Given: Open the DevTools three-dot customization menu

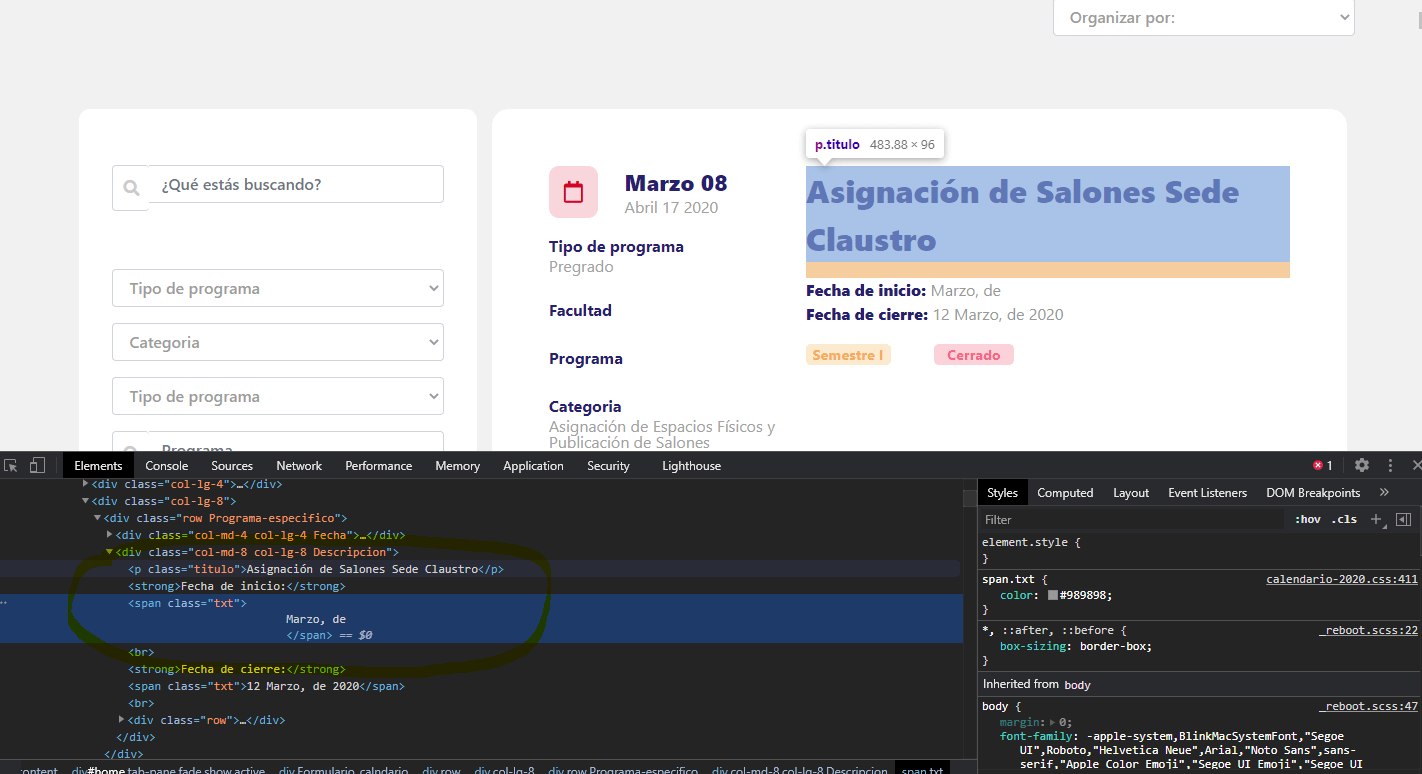Looking at the screenshot, I should pos(1390,465).
